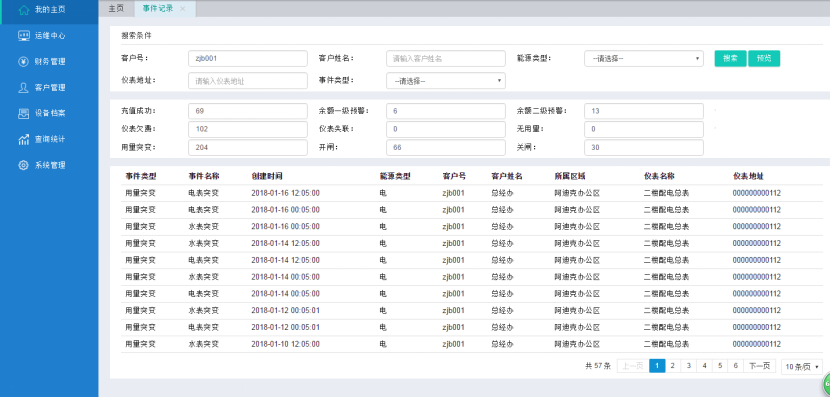Click the 所属区域 column header
The width and height of the screenshot is (830, 397).
570,176
